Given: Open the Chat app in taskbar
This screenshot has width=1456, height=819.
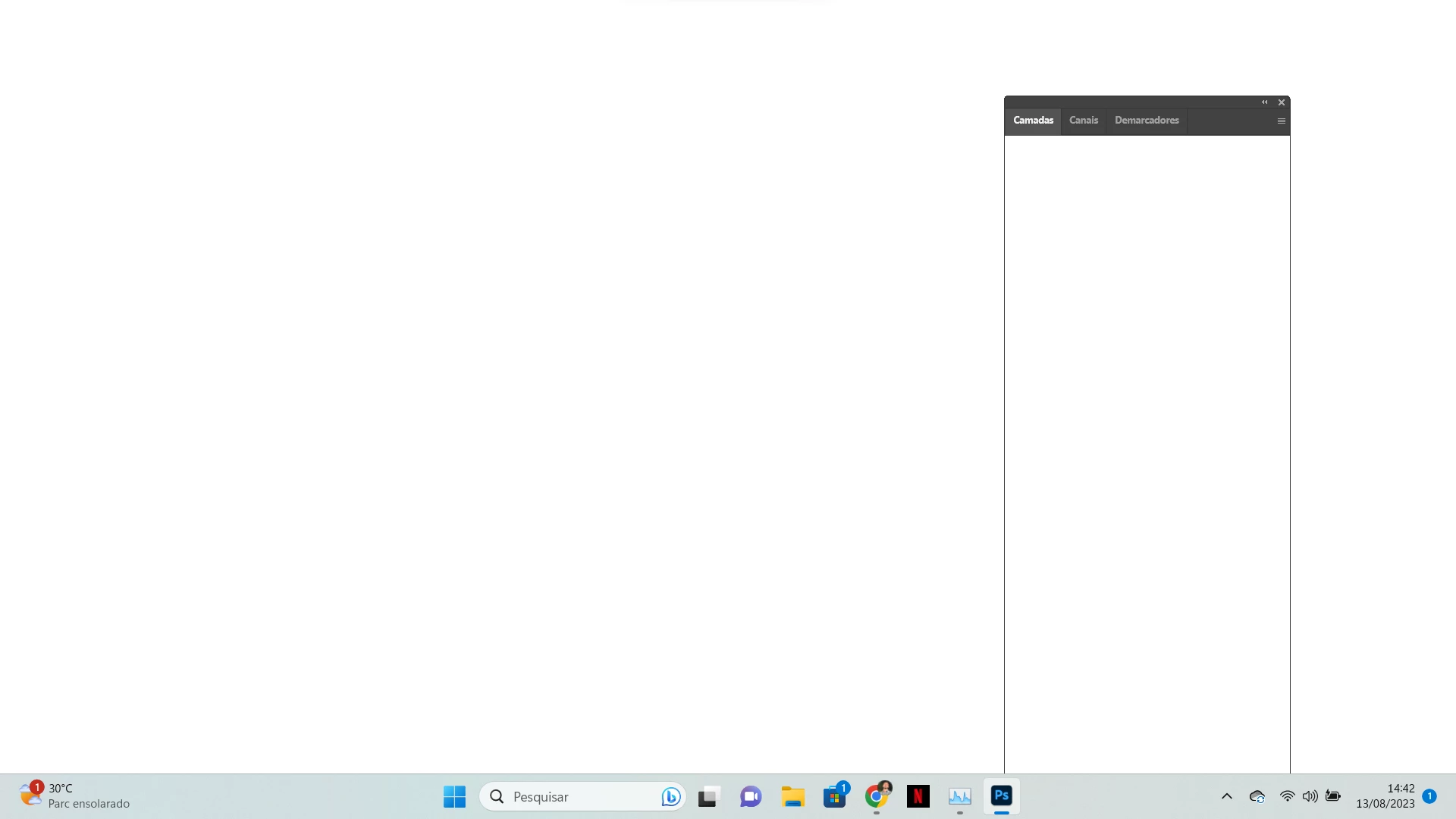Looking at the screenshot, I should [751, 796].
